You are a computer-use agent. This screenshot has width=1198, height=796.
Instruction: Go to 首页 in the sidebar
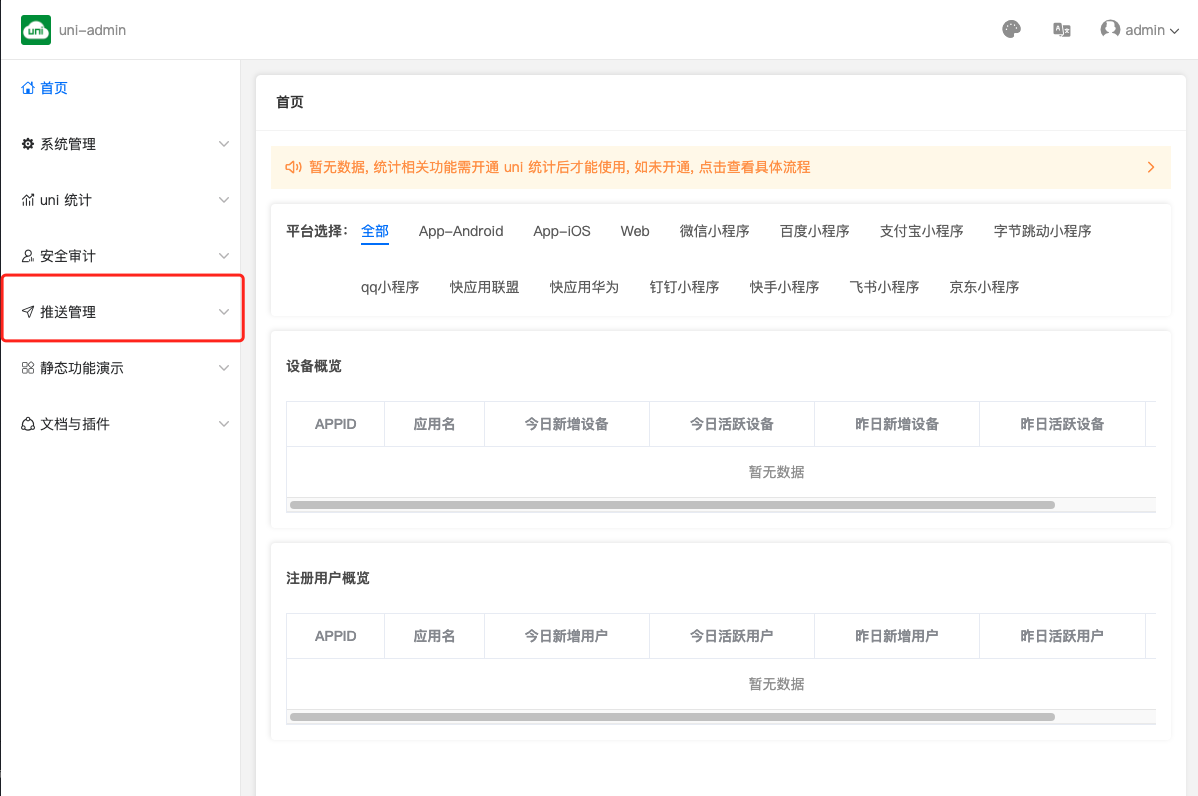[121, 88]
